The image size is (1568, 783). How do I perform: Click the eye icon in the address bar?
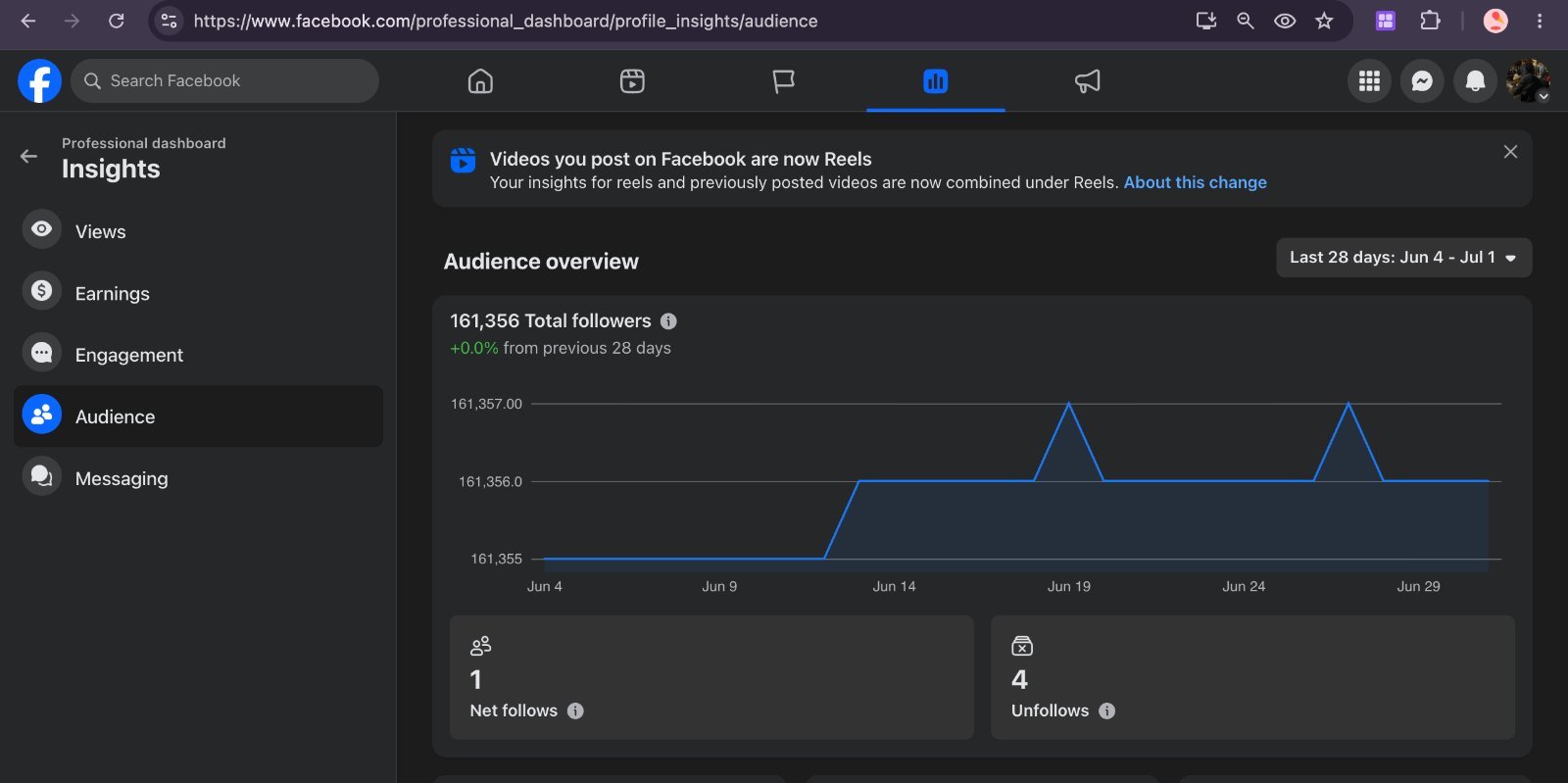pyautogui.click(x=1285, y=21)
